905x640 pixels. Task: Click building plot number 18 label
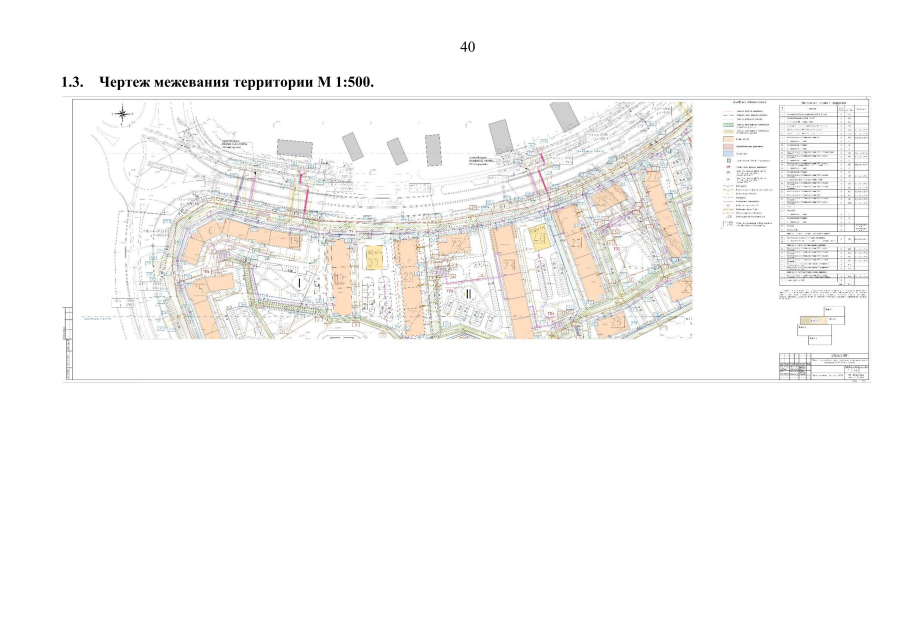(294, 241)
